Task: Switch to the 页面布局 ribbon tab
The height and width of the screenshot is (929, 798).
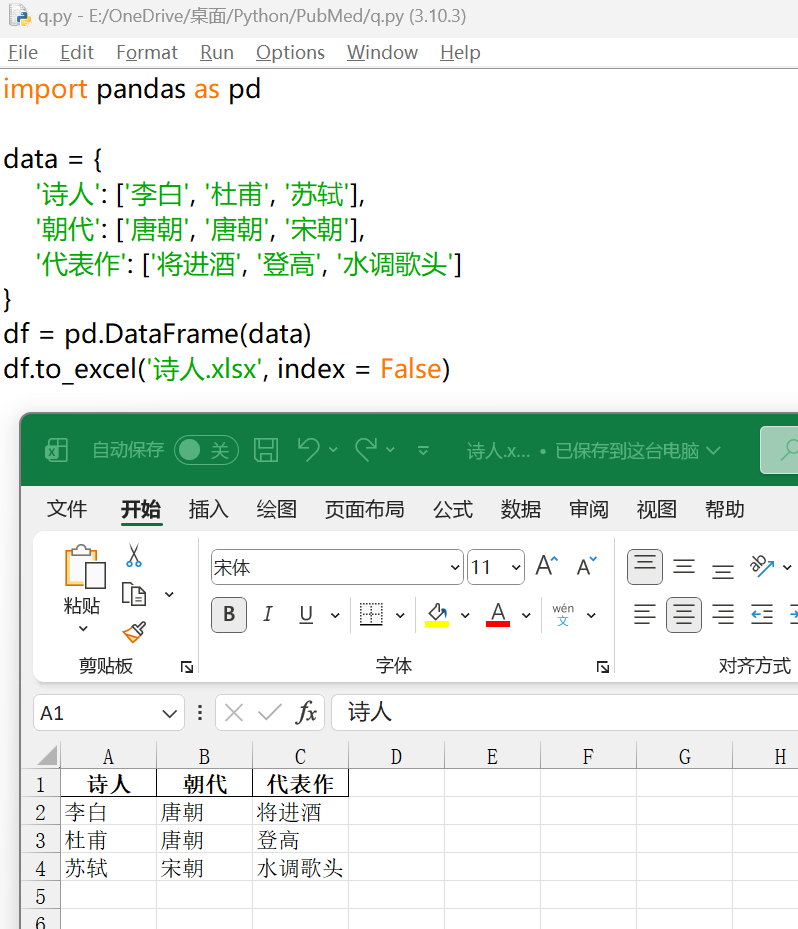Action: (x=364, y=509)
